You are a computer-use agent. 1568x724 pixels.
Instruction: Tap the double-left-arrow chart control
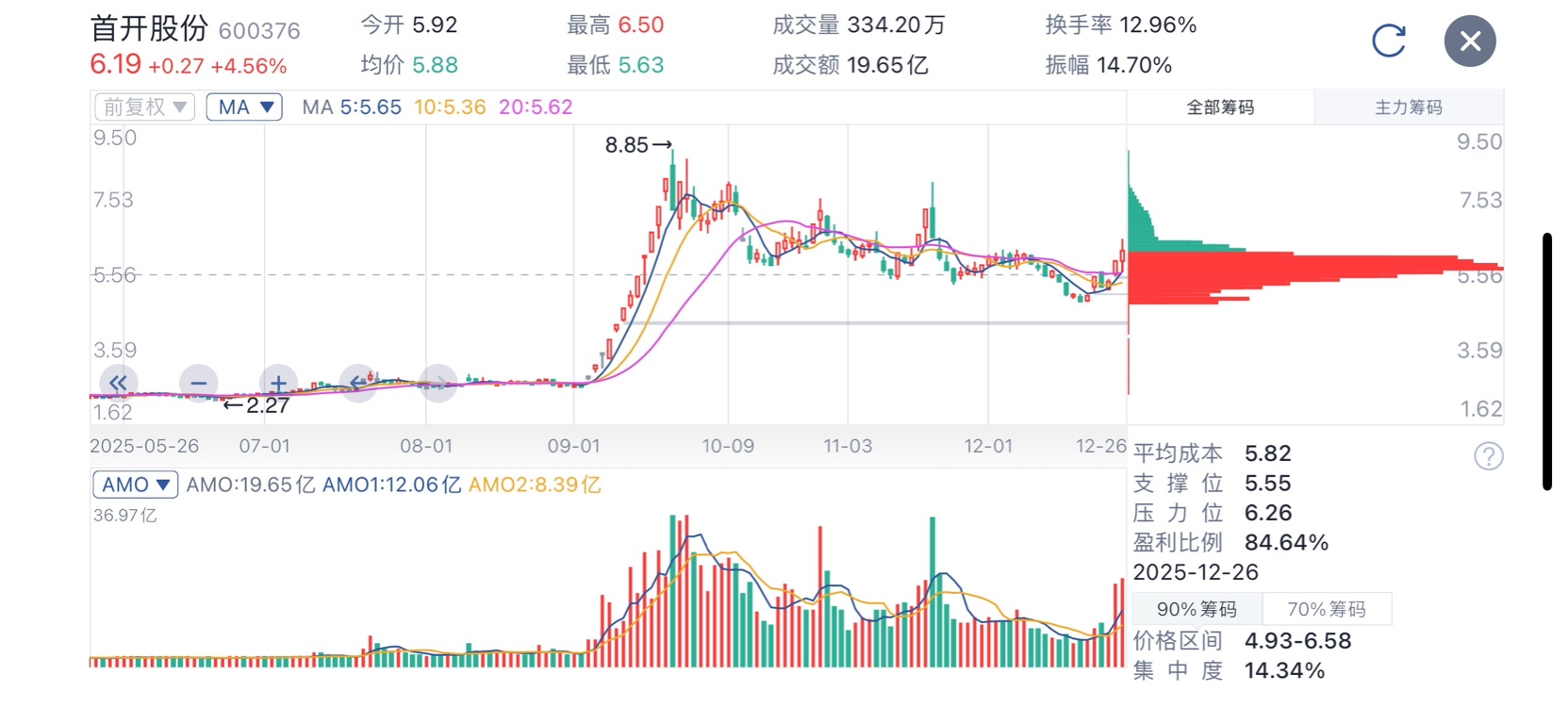coord(118,383)
